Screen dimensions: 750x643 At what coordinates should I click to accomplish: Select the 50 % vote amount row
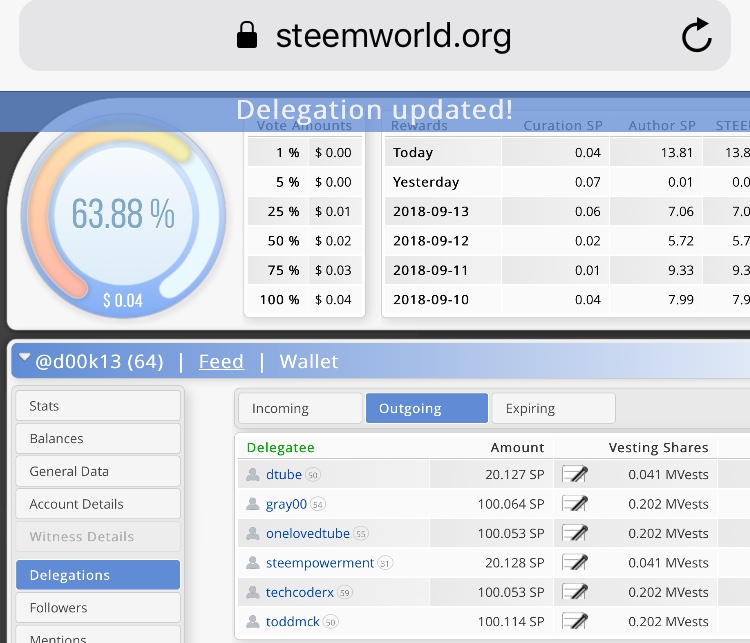pyautogui.click(x=305, y=241)
